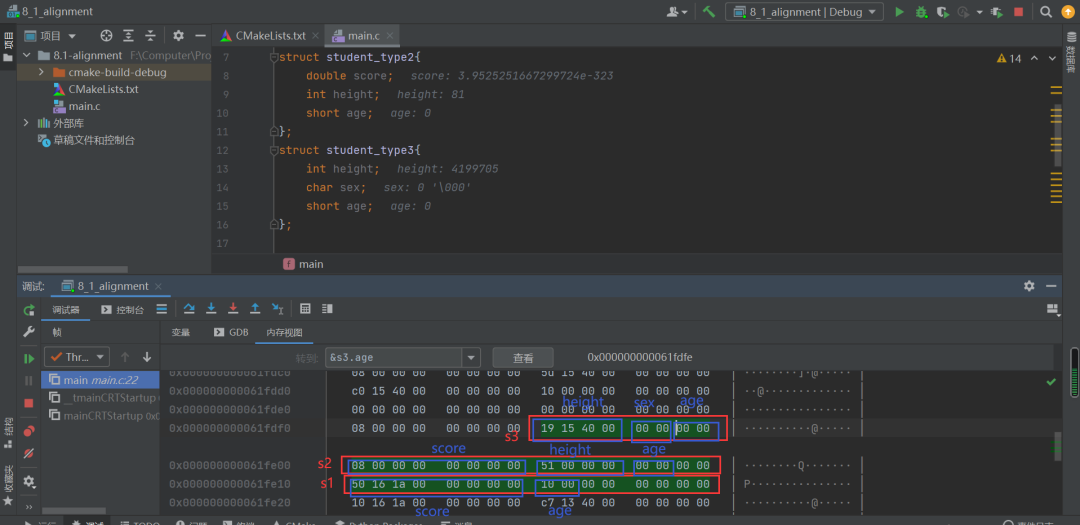Click Step Over in debugger toolbar
The width and height of the screenshot is (1080, 525).
click(189, 309)
